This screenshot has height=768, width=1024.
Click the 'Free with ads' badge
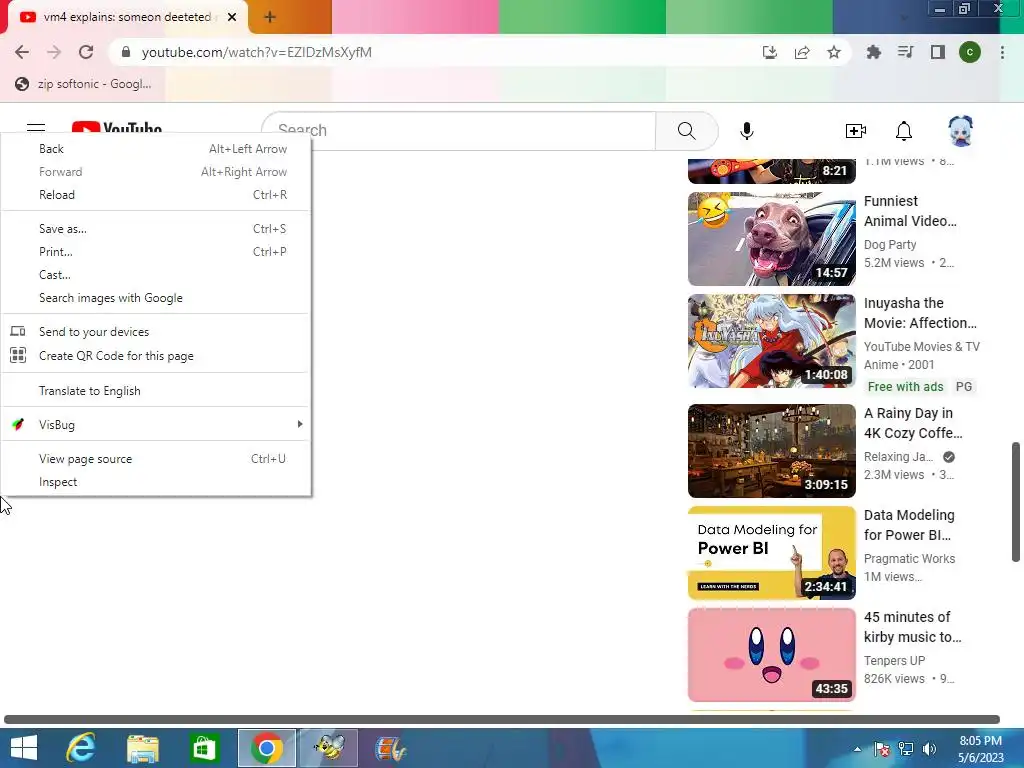pyautogui.click(x=905, y=387)
